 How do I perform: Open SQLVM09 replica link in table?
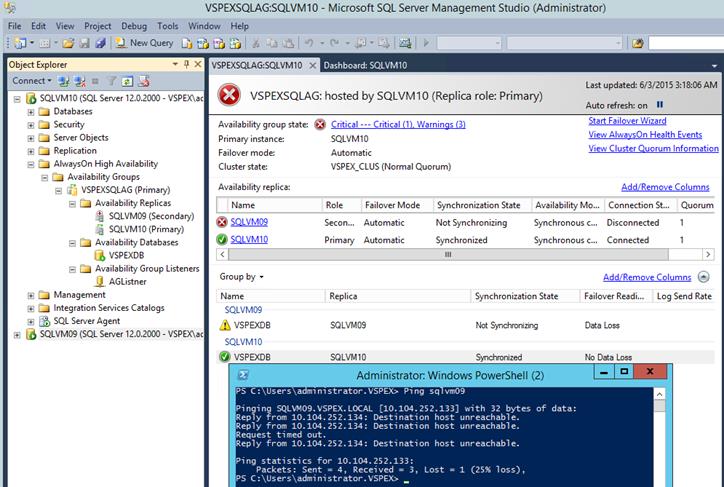click(249, 222)
